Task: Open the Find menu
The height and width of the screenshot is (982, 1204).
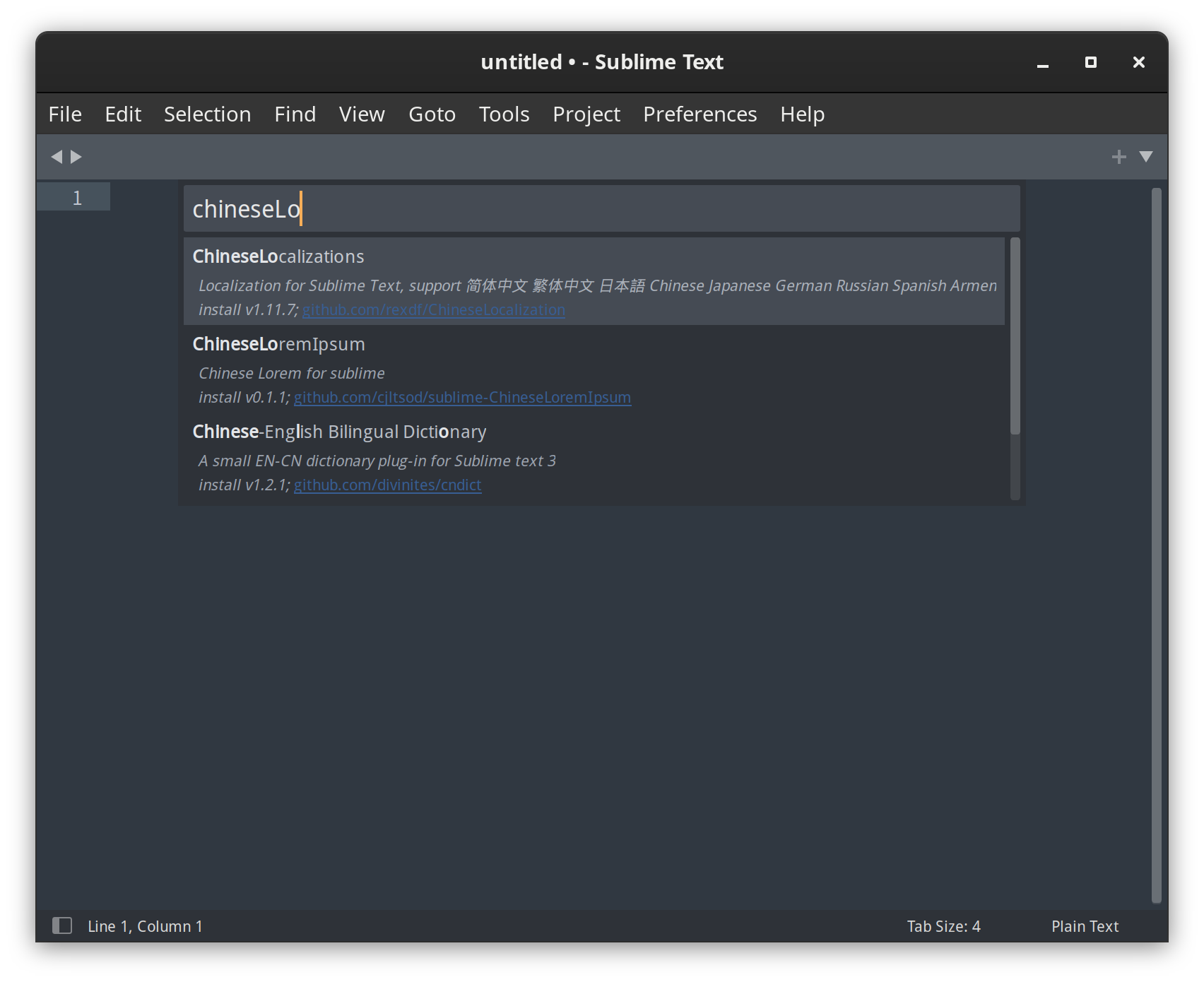Action: click(295, 114)
